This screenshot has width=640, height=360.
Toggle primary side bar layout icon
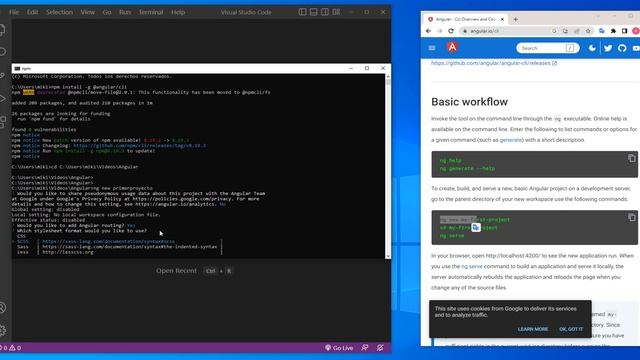(x=302, y=12)
